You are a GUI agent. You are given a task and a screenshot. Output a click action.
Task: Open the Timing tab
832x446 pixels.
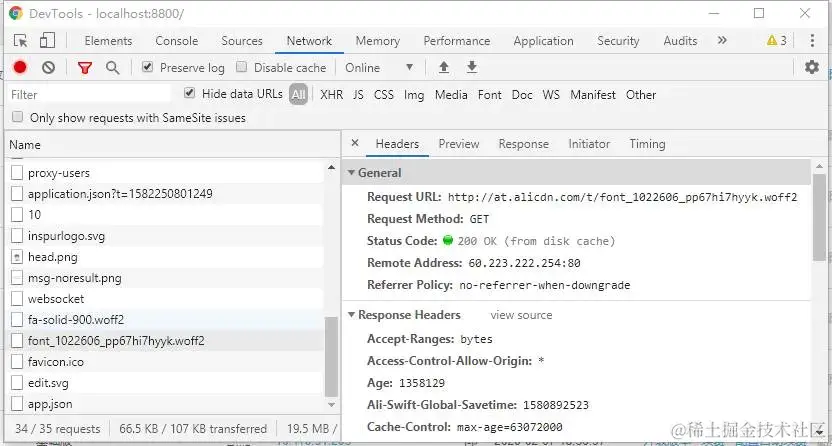click(x=647, y=144)
